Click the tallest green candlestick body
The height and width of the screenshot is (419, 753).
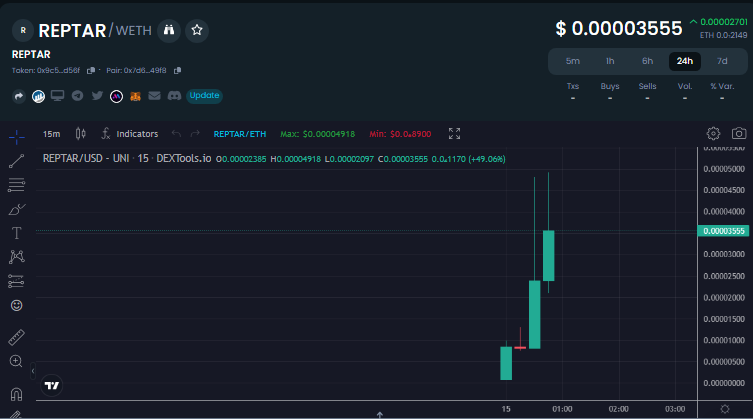pyautogui.click(x=534, y=315)
